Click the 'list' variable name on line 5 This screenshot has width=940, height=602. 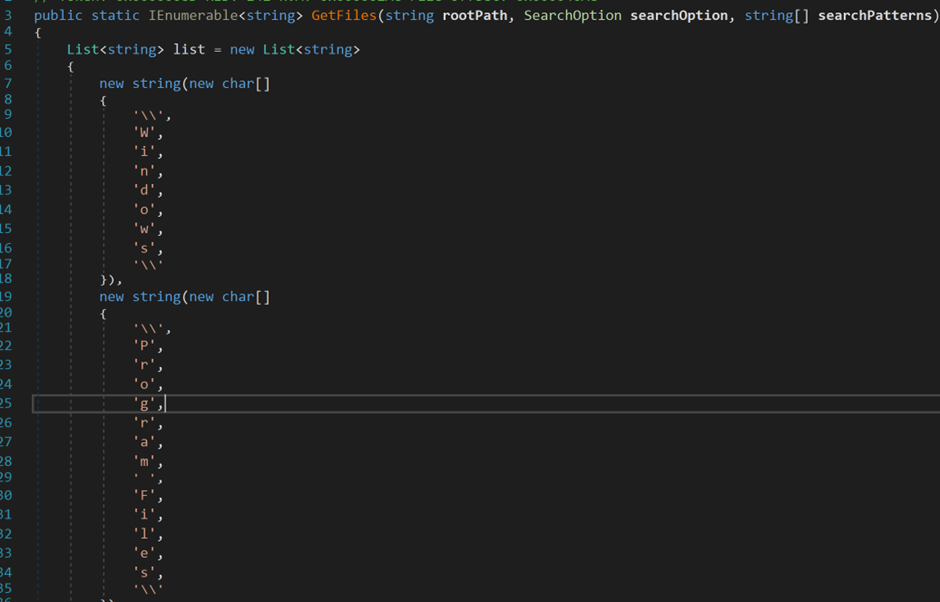pos(189,49)
